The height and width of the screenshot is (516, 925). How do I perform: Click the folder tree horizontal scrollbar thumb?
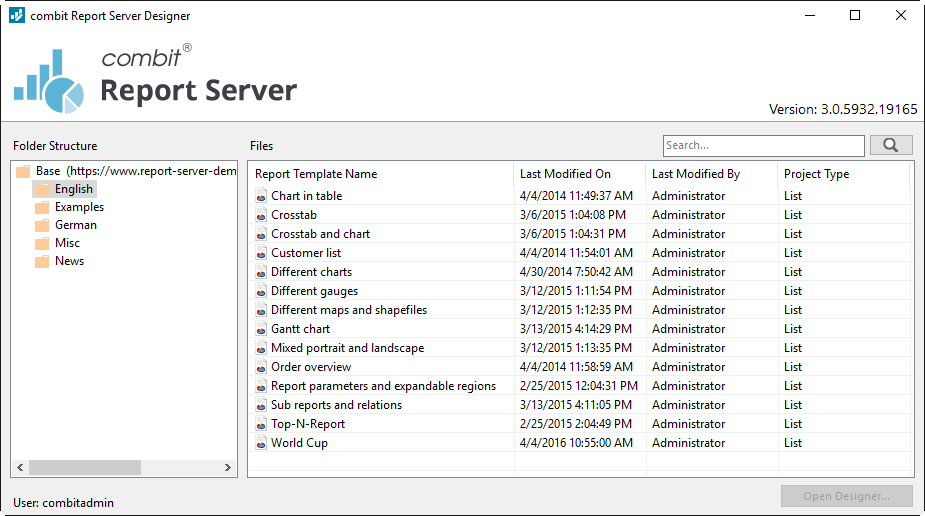(85, 468)
